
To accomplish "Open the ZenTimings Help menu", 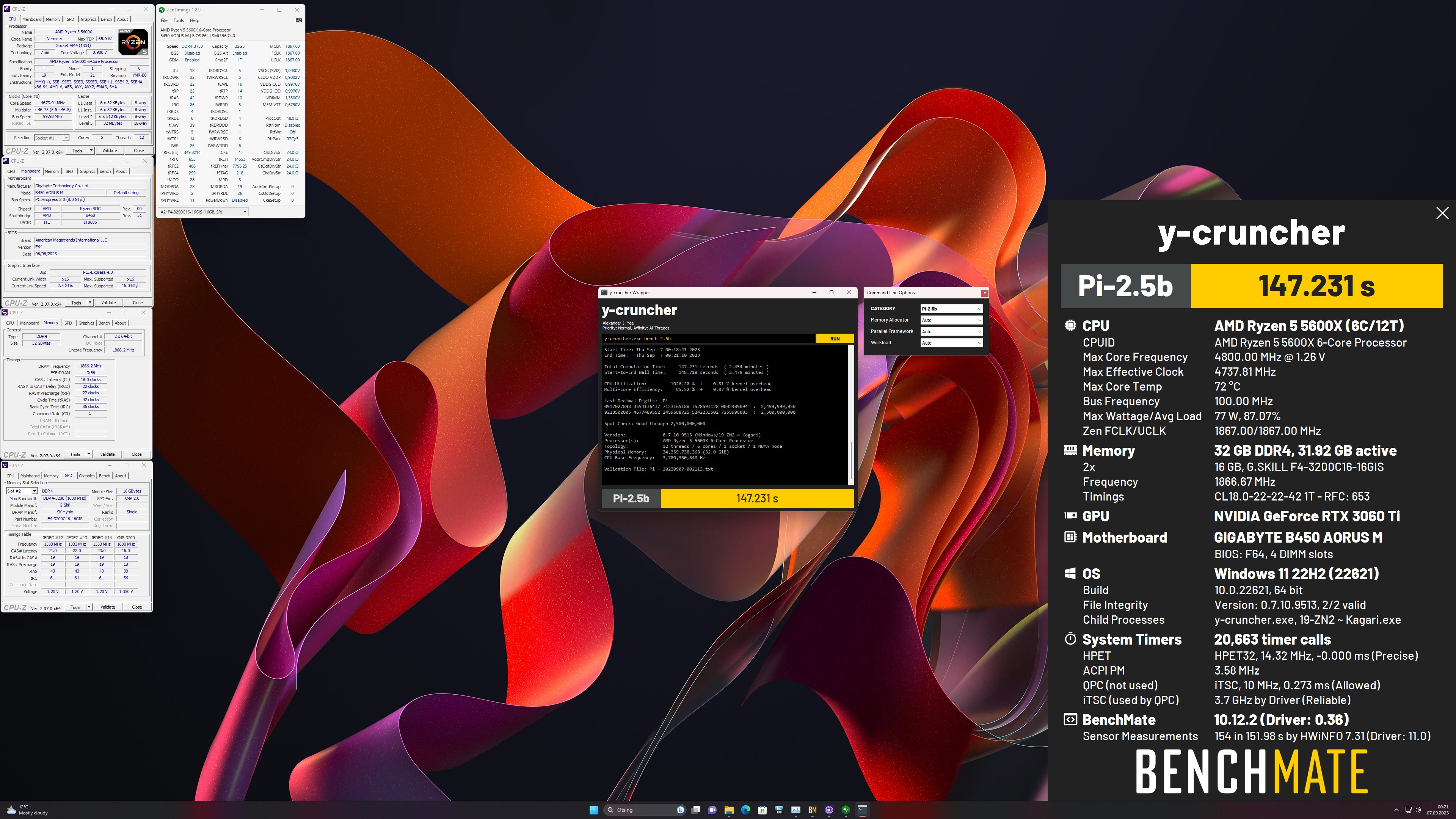I will point(195,20).
